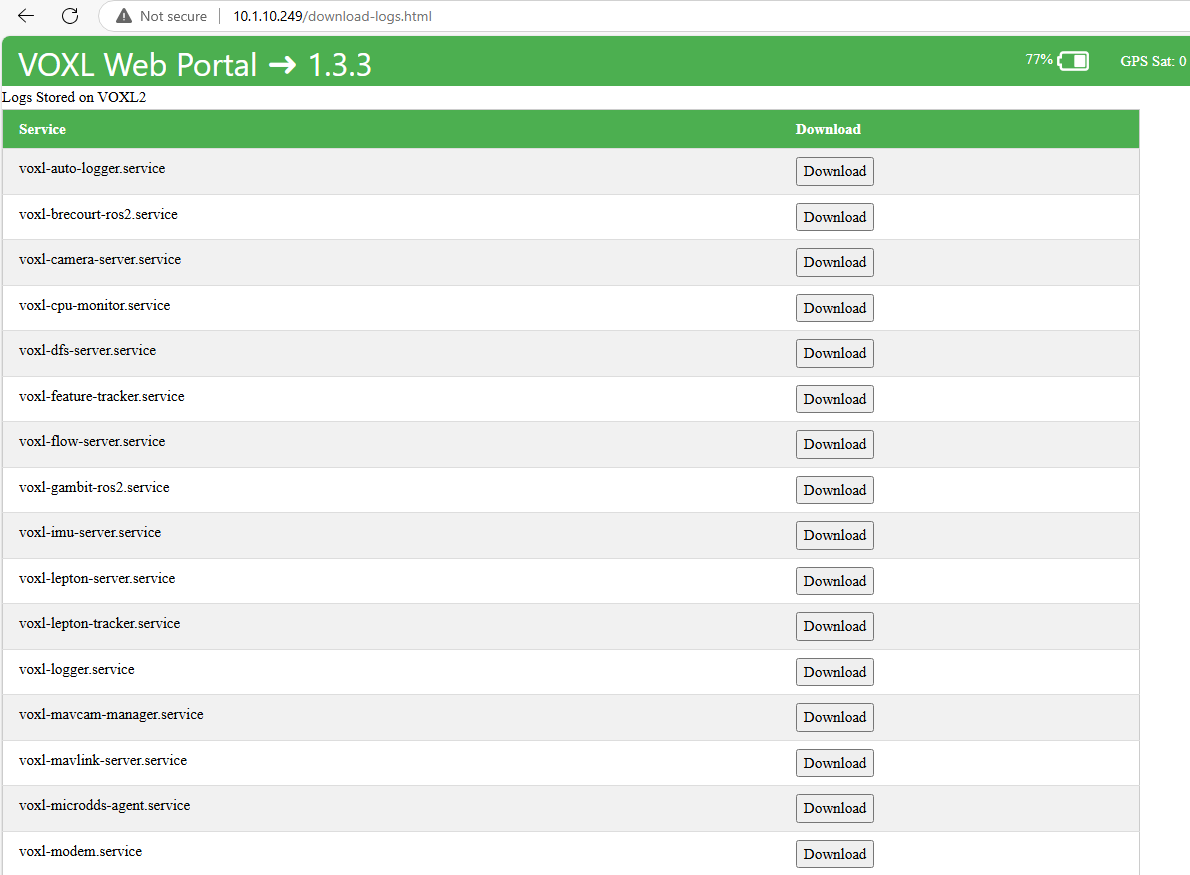Get logs for voxl-feature-tracker.service

[834, 399]
